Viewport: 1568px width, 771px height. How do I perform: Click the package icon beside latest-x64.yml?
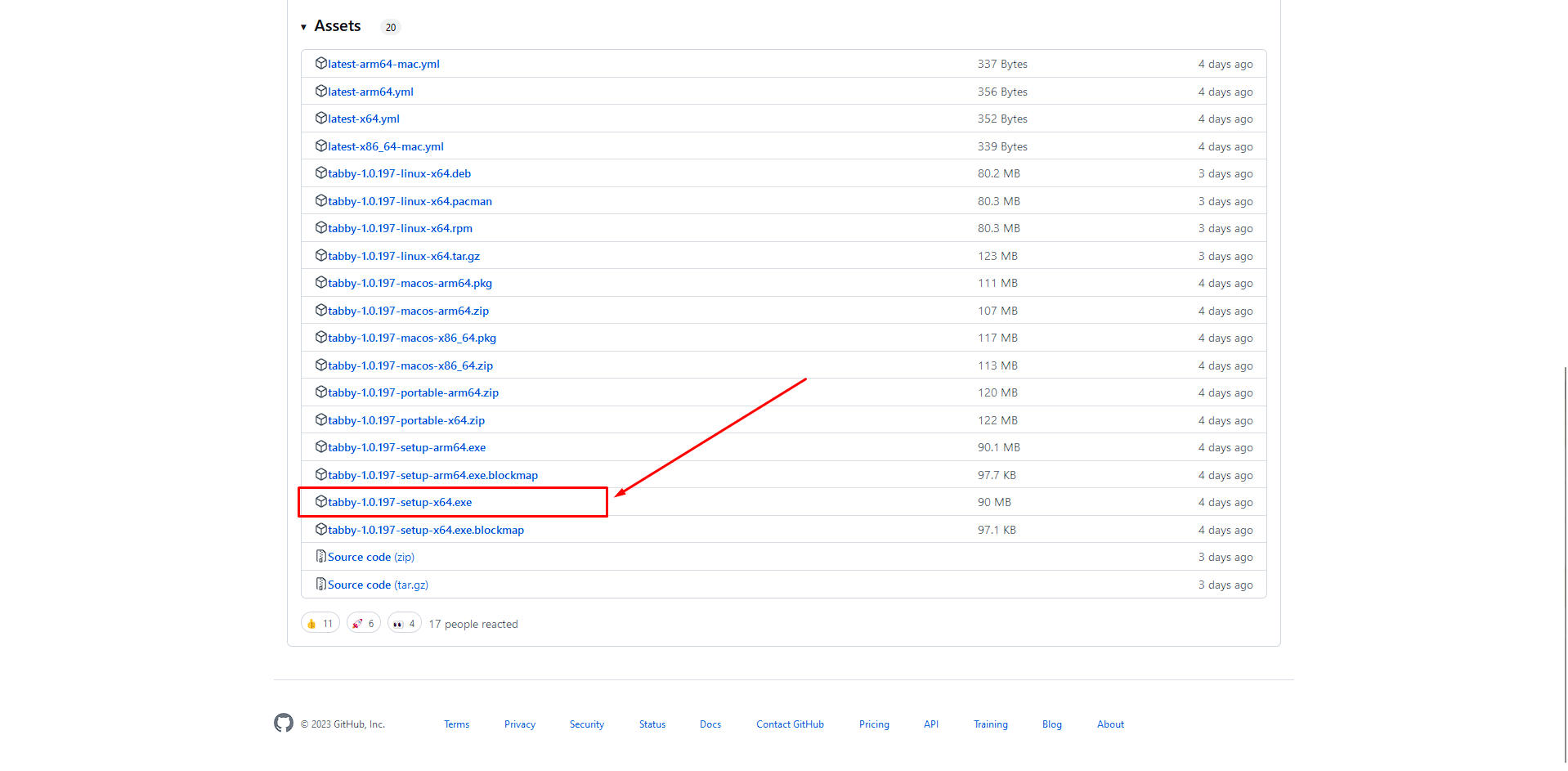[321, 118]
